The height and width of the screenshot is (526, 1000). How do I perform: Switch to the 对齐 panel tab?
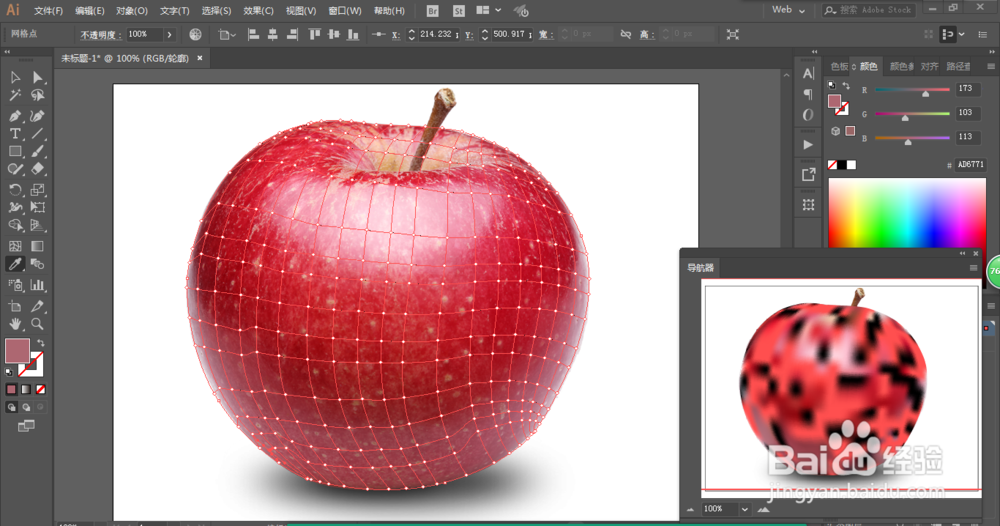click(x=929, y=66)
